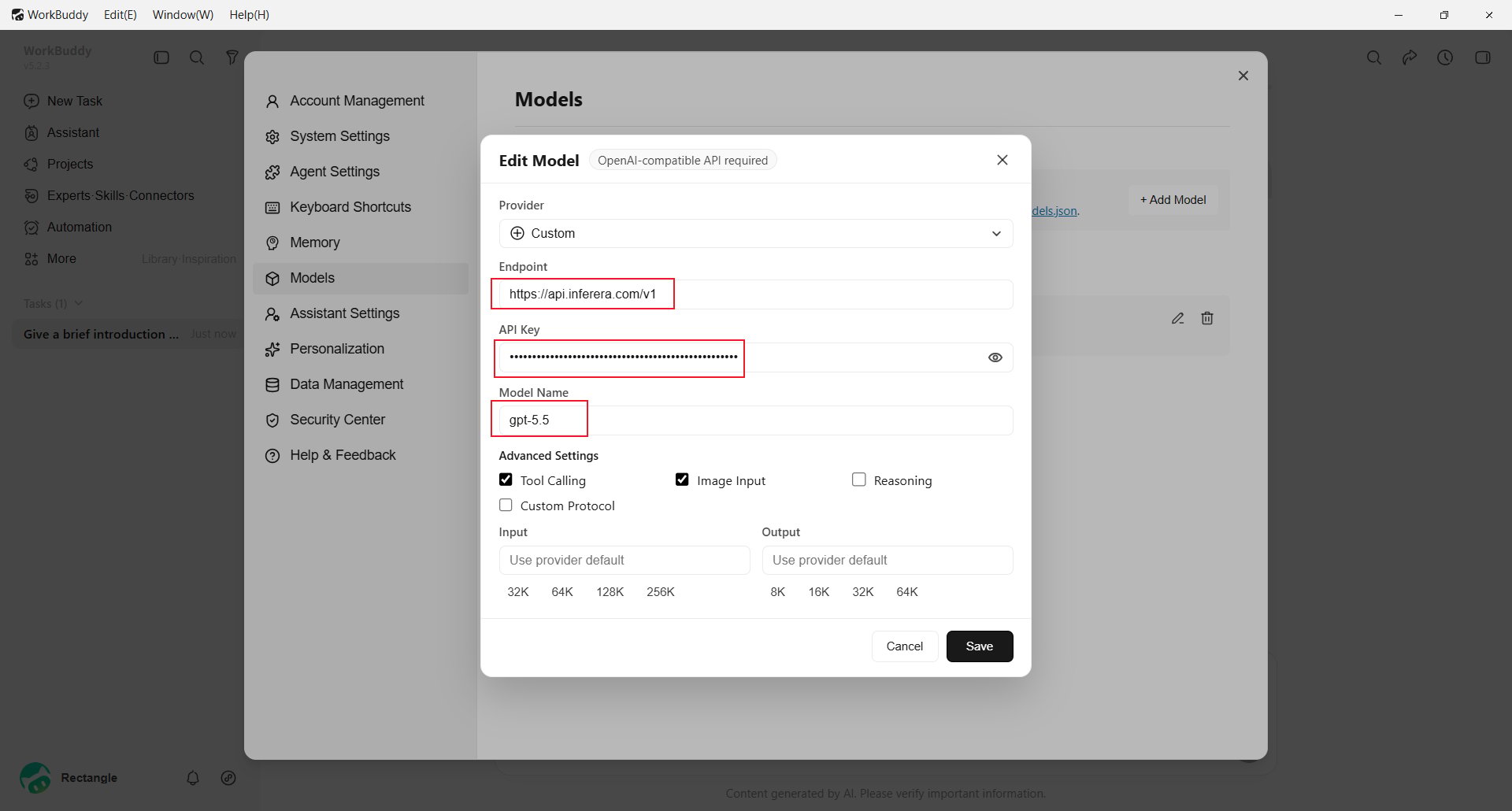This screenshot has height=811, width=1512.
Task: Delete the model with the trash icon
Action: tap(1207, 318)
